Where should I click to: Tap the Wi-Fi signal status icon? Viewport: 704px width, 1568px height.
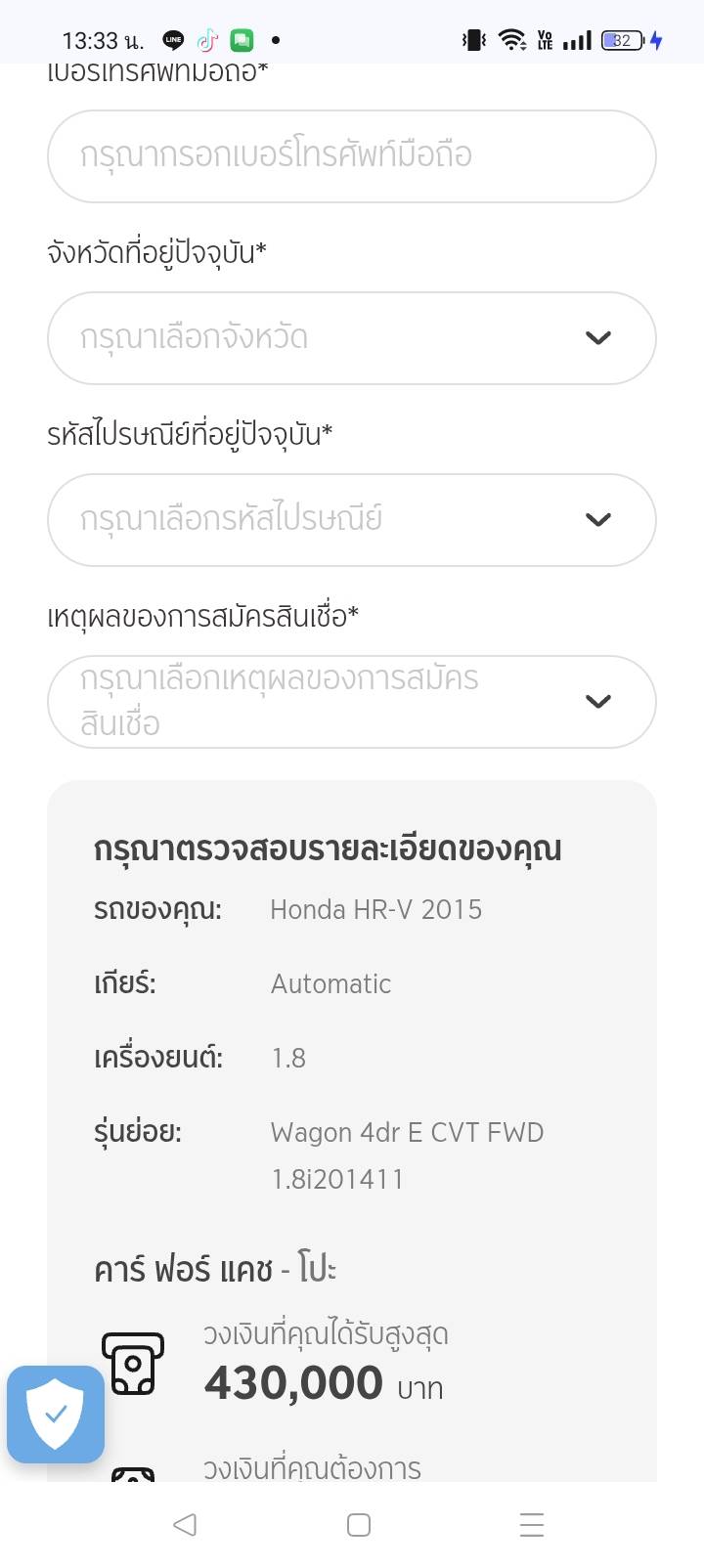click(x=511, y=40)
